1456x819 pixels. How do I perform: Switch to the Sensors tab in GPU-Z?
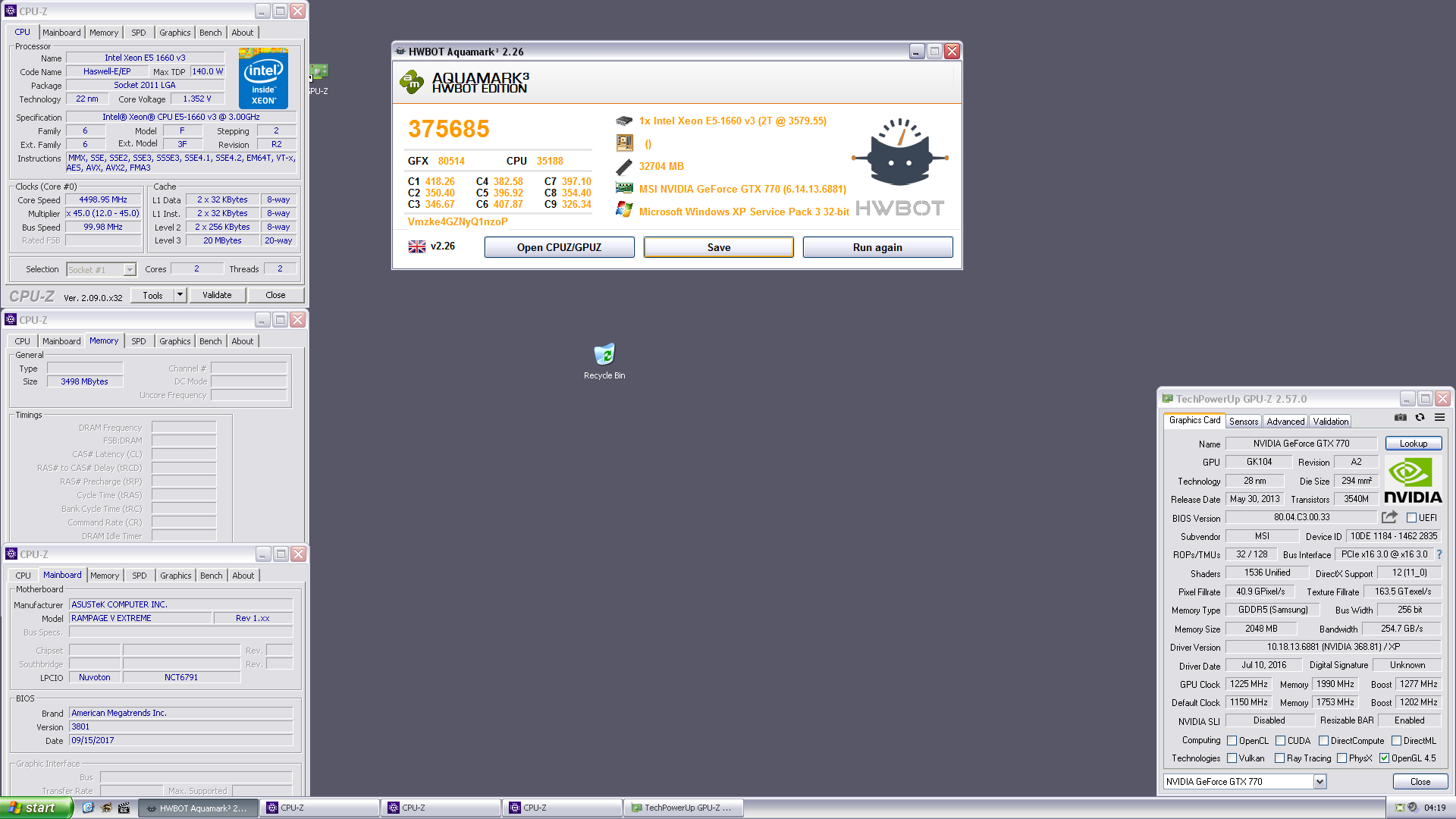(x=1244, y=422)
